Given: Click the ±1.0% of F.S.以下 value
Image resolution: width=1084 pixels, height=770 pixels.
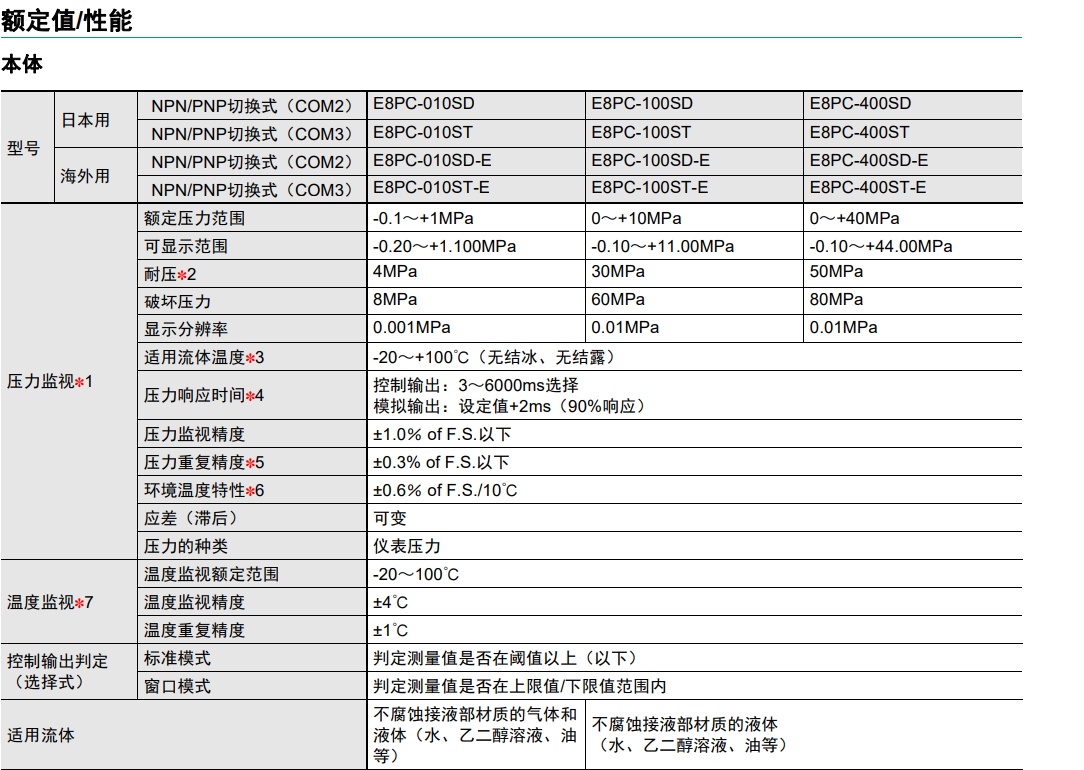Looking at the screenshot, I should [x=442, y=435].
